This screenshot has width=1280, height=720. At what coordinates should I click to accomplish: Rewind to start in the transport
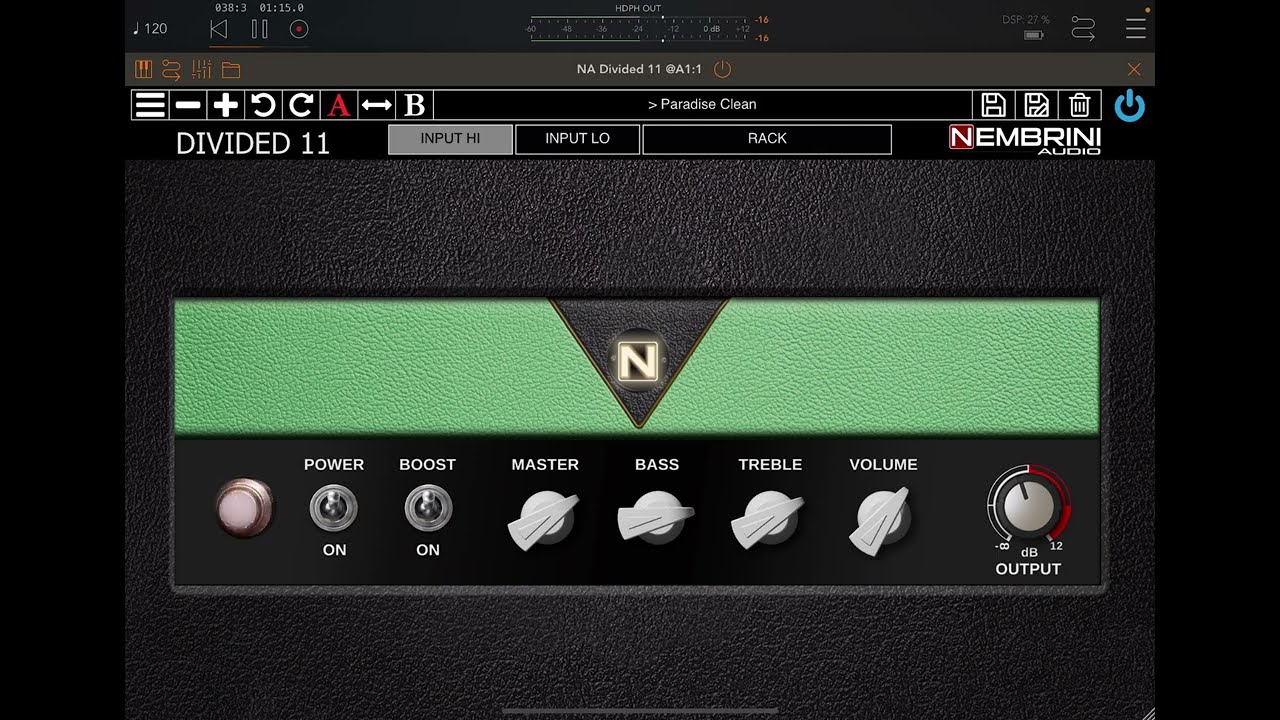click(x=218, y=29)
